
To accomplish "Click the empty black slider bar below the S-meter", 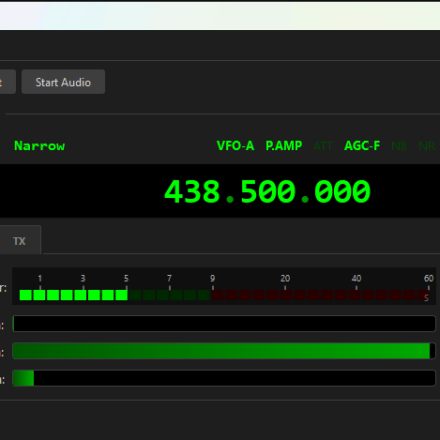I will click(224, 324).
